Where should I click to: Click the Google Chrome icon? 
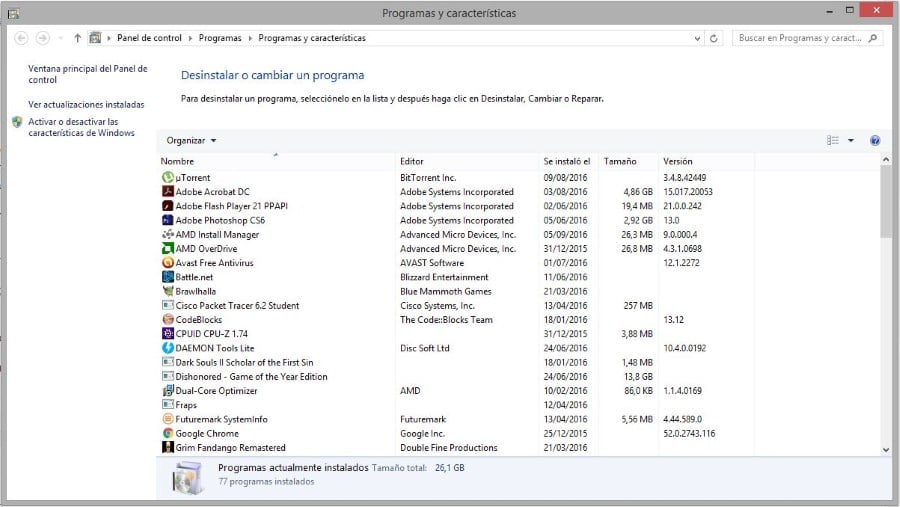pyautogui.click(x=168, y=433)
